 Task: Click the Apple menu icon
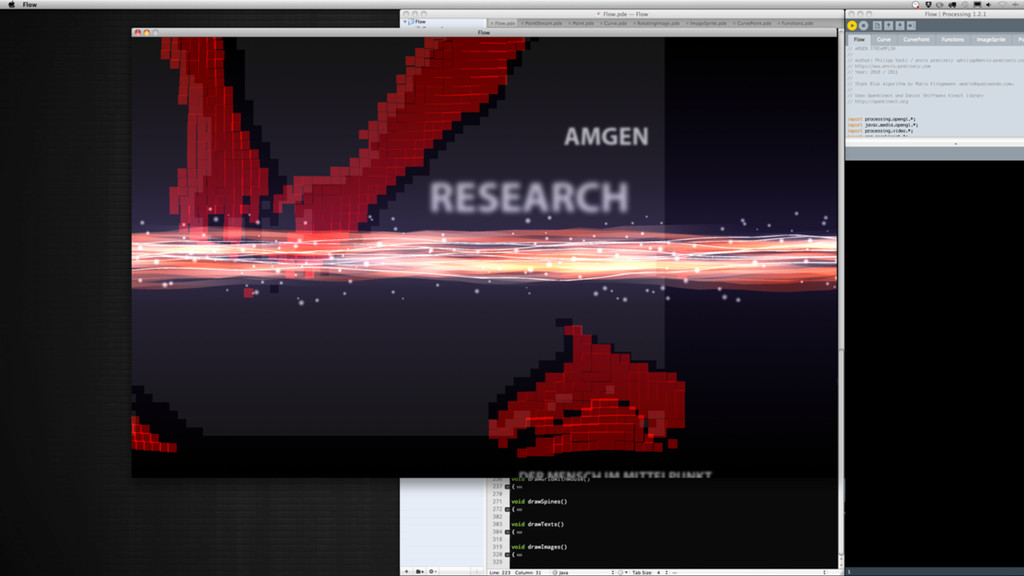point(11,5)
